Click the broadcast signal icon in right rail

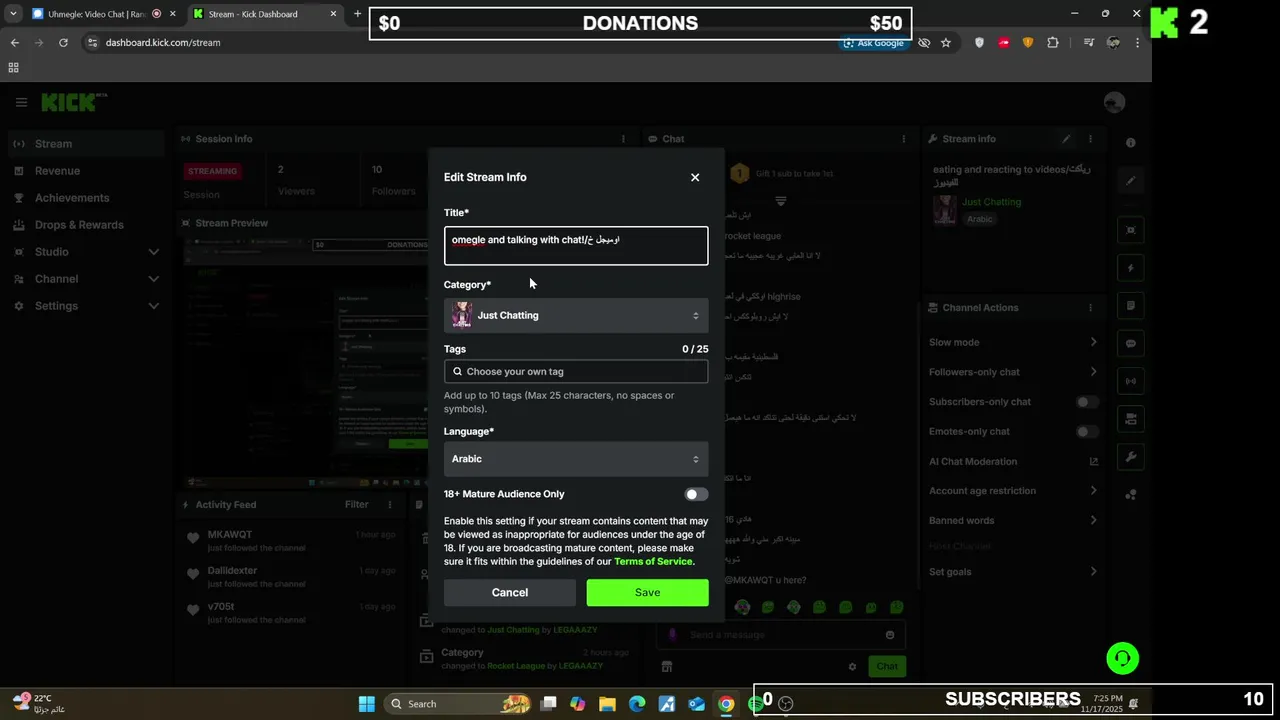point(1131,381)
